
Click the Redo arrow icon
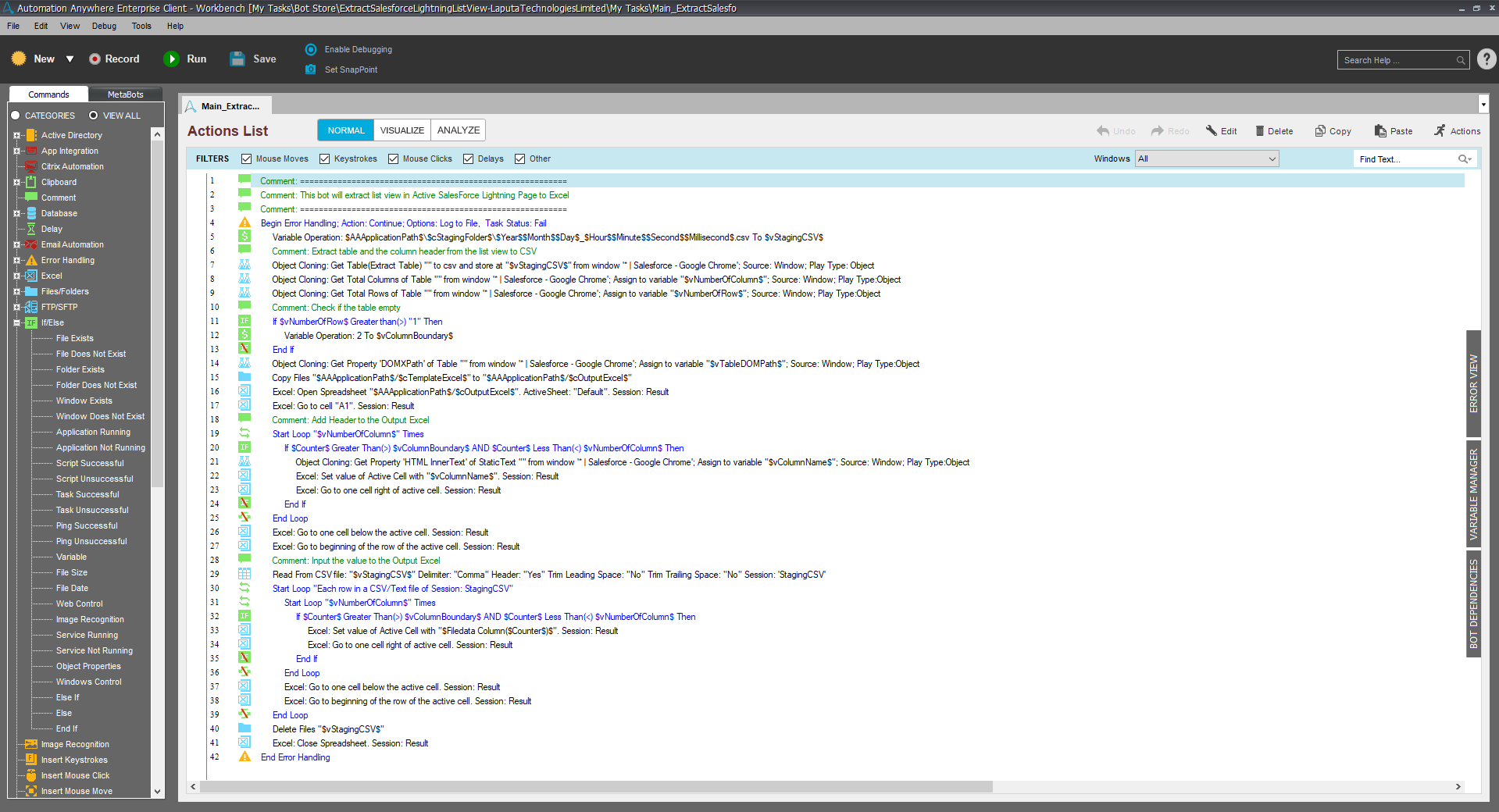tap(1158, 131)
